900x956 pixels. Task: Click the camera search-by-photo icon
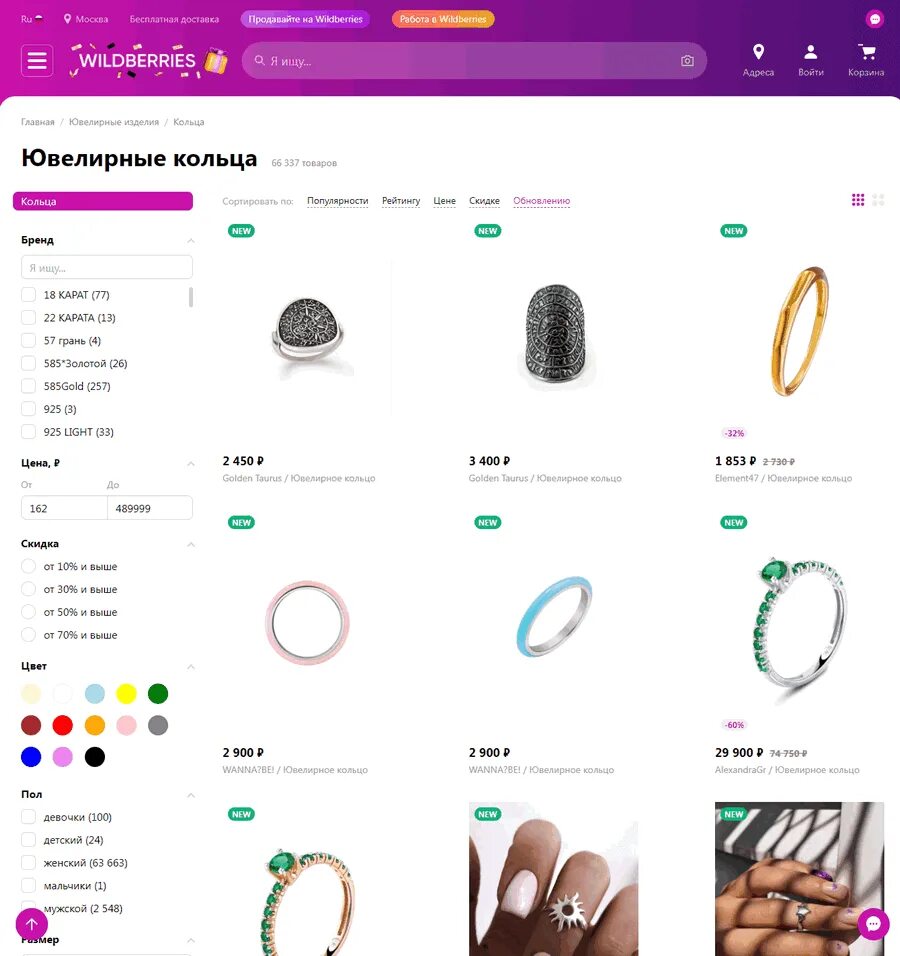click(x=687, y=60)
